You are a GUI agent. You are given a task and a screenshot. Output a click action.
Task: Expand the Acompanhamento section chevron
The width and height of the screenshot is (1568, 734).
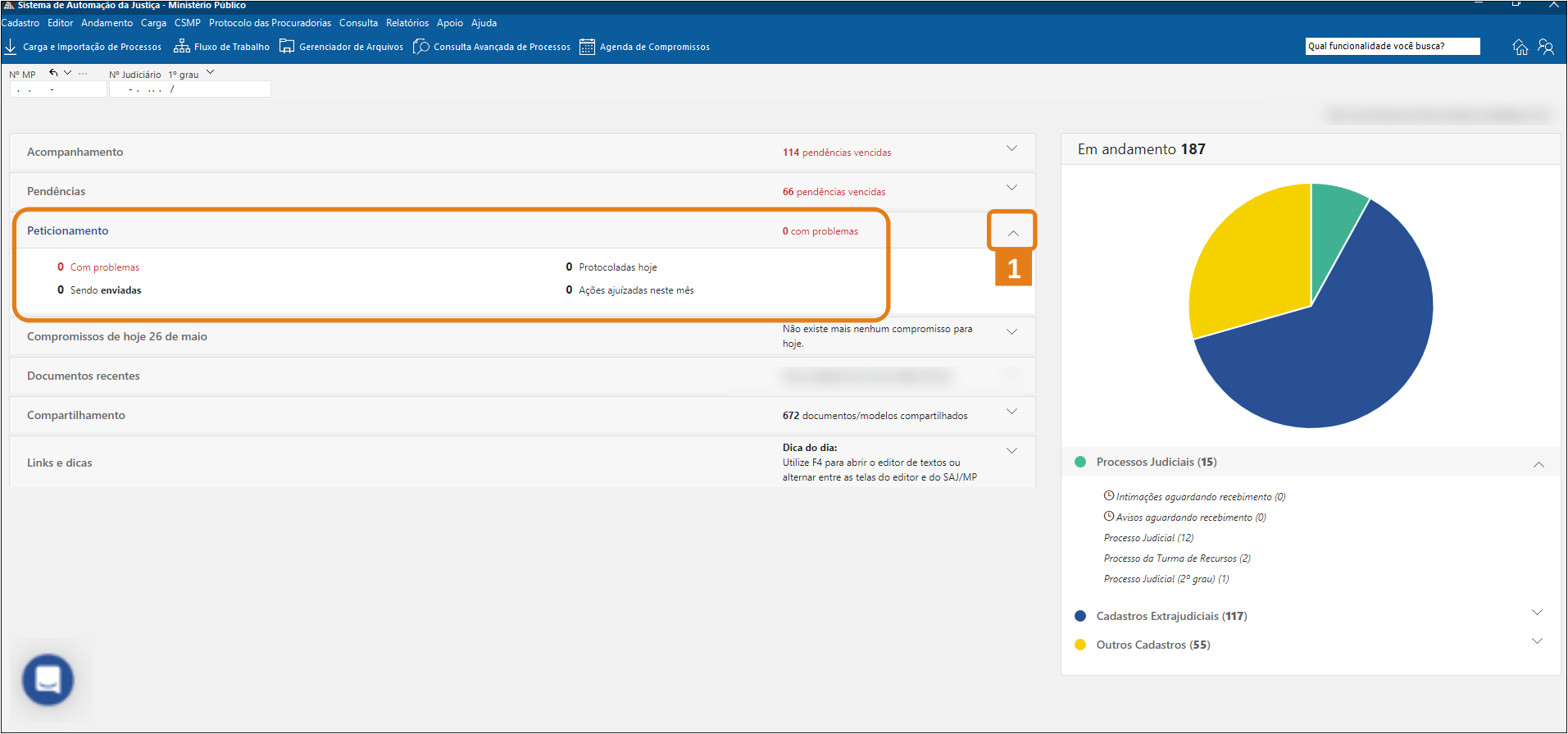(x=1012, y=148)
